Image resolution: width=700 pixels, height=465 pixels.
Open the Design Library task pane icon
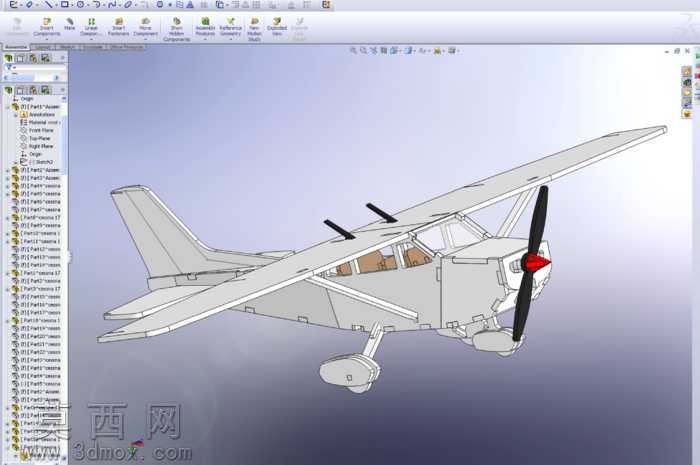click(687, 82)
